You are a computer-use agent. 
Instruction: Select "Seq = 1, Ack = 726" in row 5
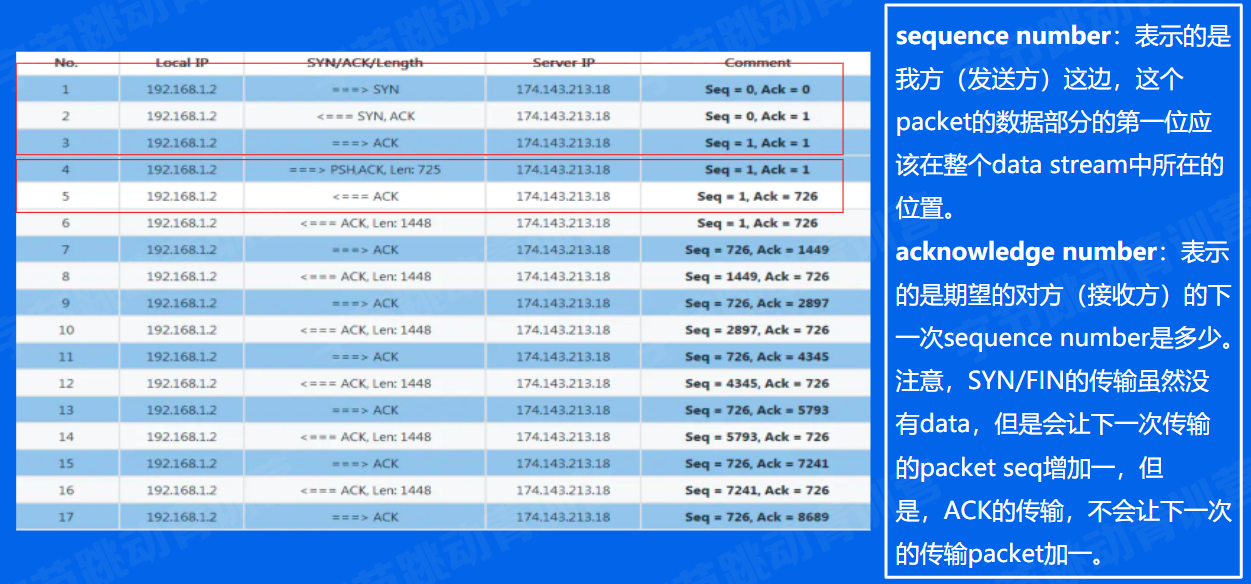coord(757,196)
